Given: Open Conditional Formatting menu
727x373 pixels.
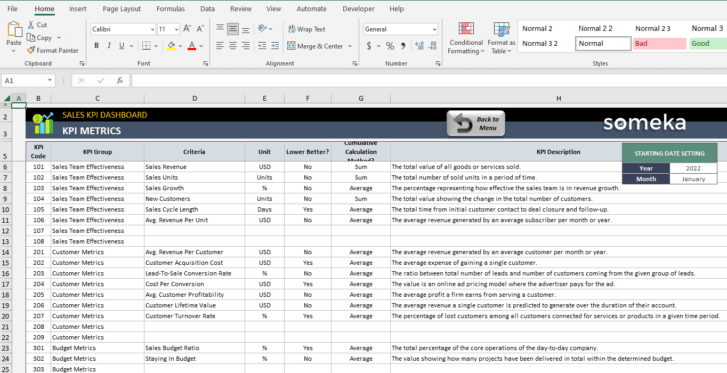Looking at the screenshot, I should pyautogui.click(x=466, y=38).
